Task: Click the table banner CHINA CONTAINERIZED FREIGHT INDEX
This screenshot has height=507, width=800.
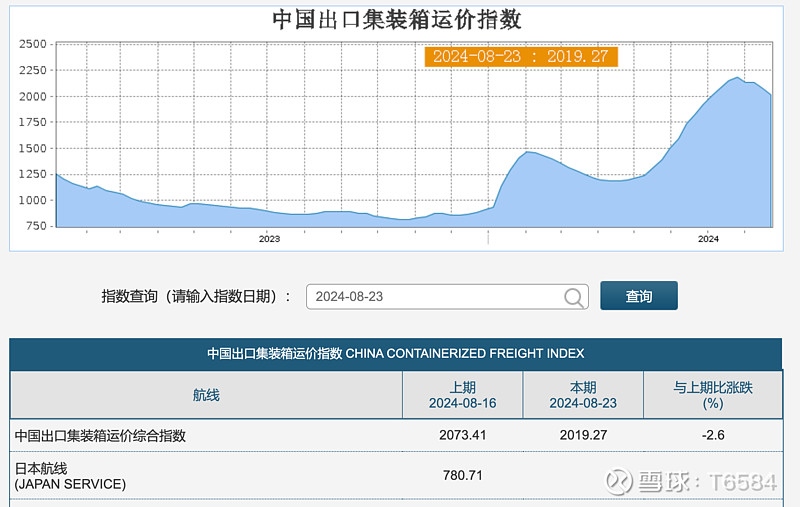Action: tap(395, 353)
